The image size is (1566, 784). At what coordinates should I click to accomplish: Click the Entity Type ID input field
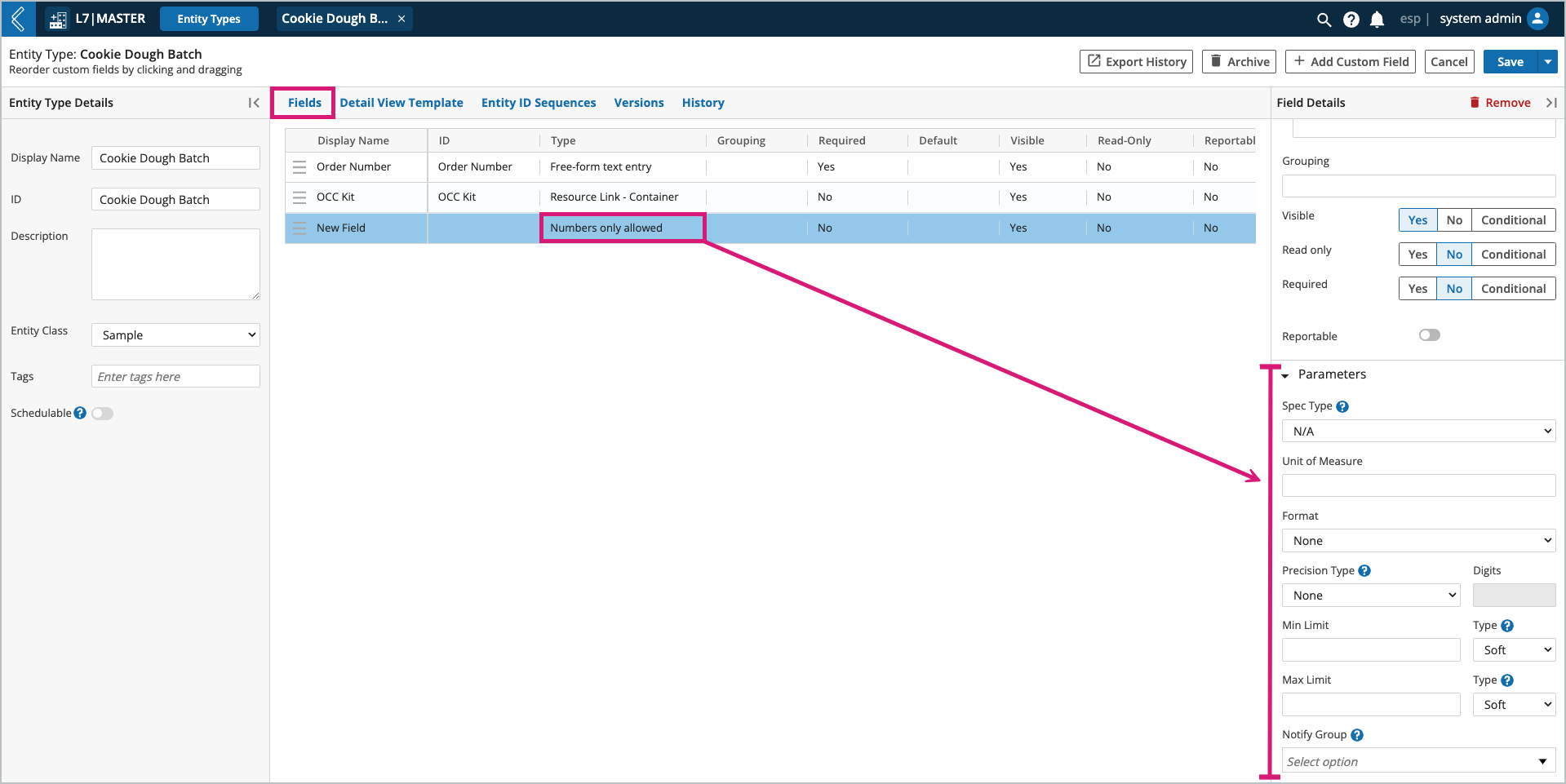tap(175, 200)
